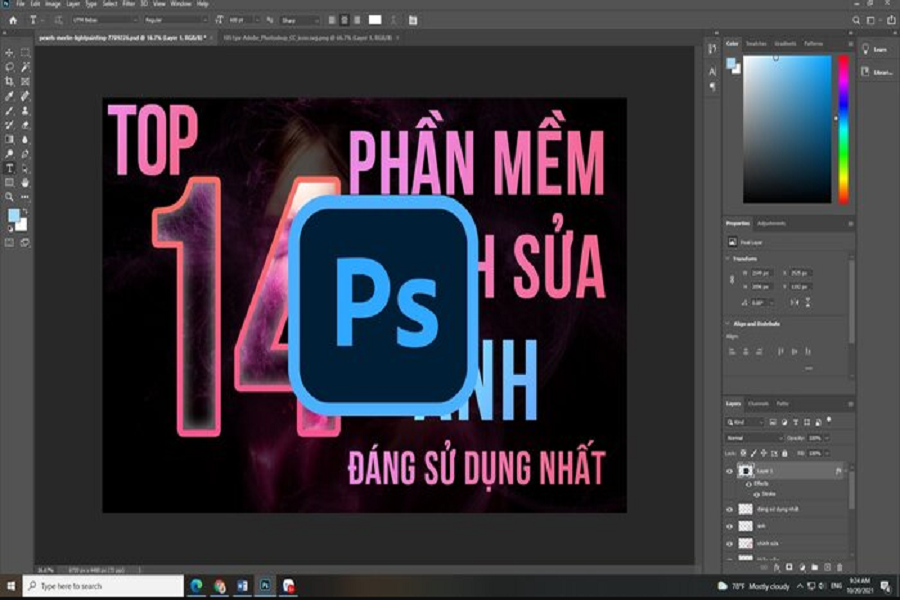Screen dimensions: 900x600
Task: Switch to the Swatches tab
Action: tap(756, 44)
